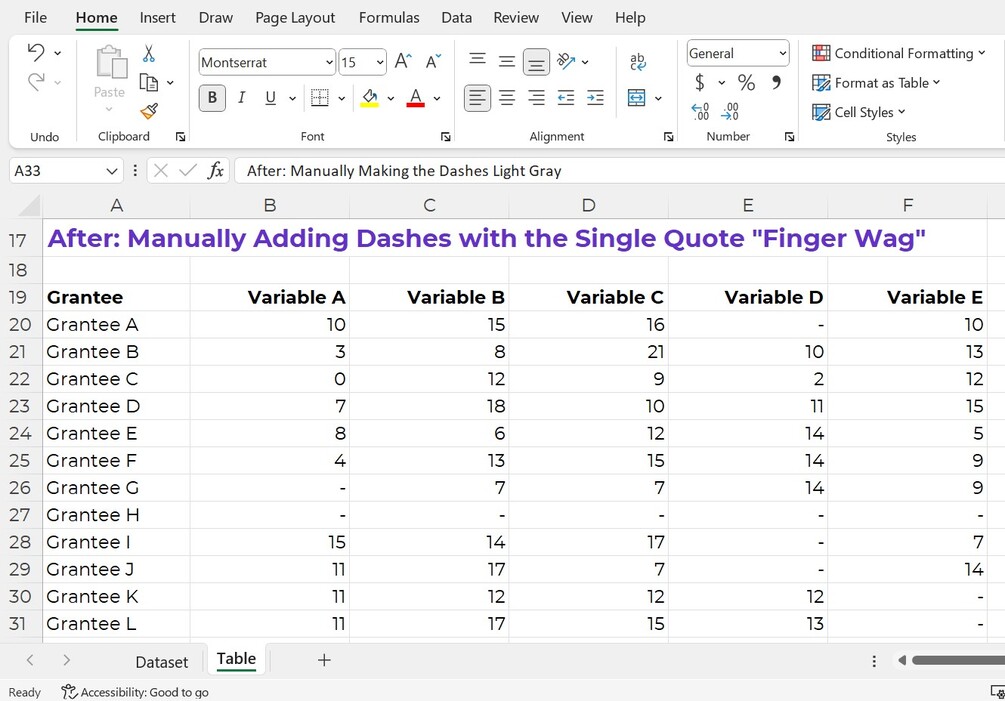Screen dimensions: 1005x701
Task: Apply the Comma Style format
Action: tap(776, 82)
